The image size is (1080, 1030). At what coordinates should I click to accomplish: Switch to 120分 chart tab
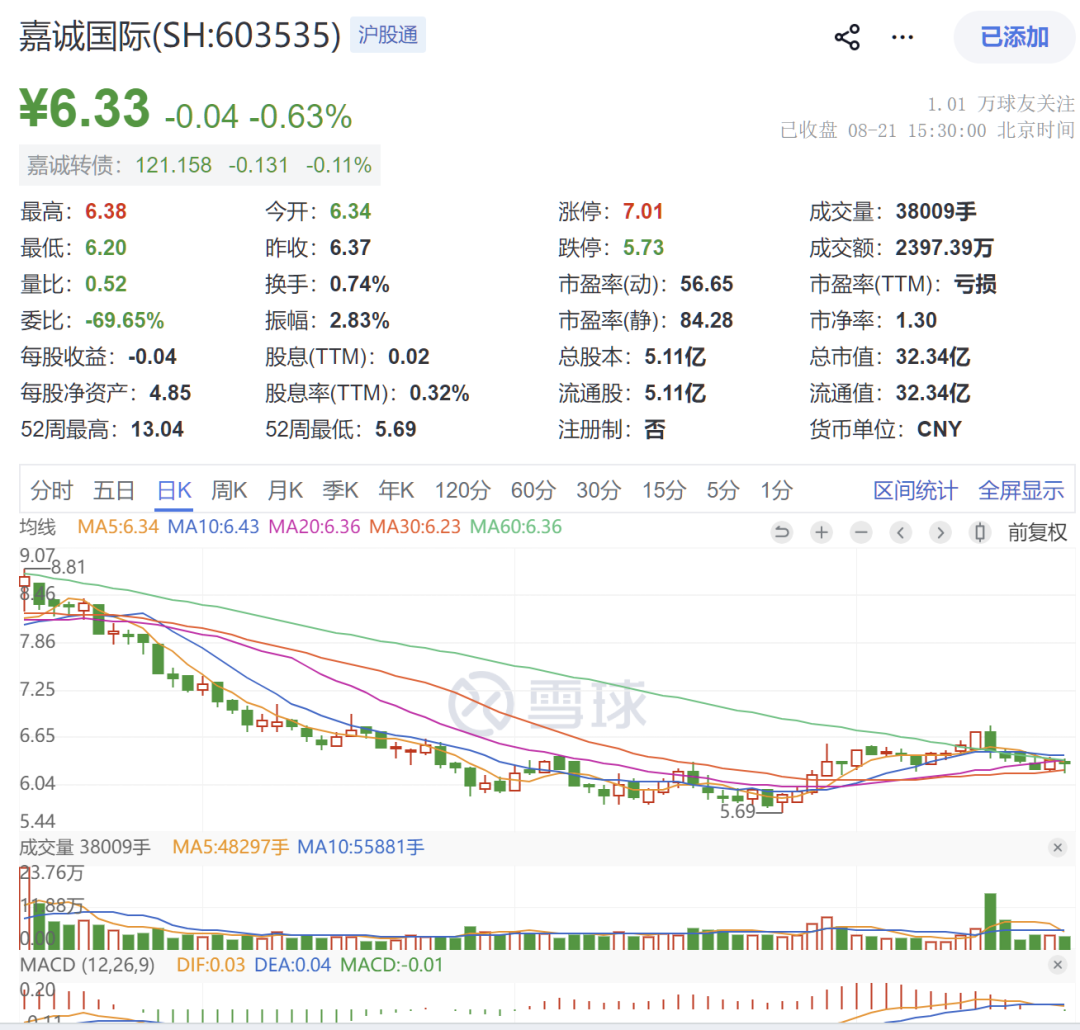[x=462, y=491]
